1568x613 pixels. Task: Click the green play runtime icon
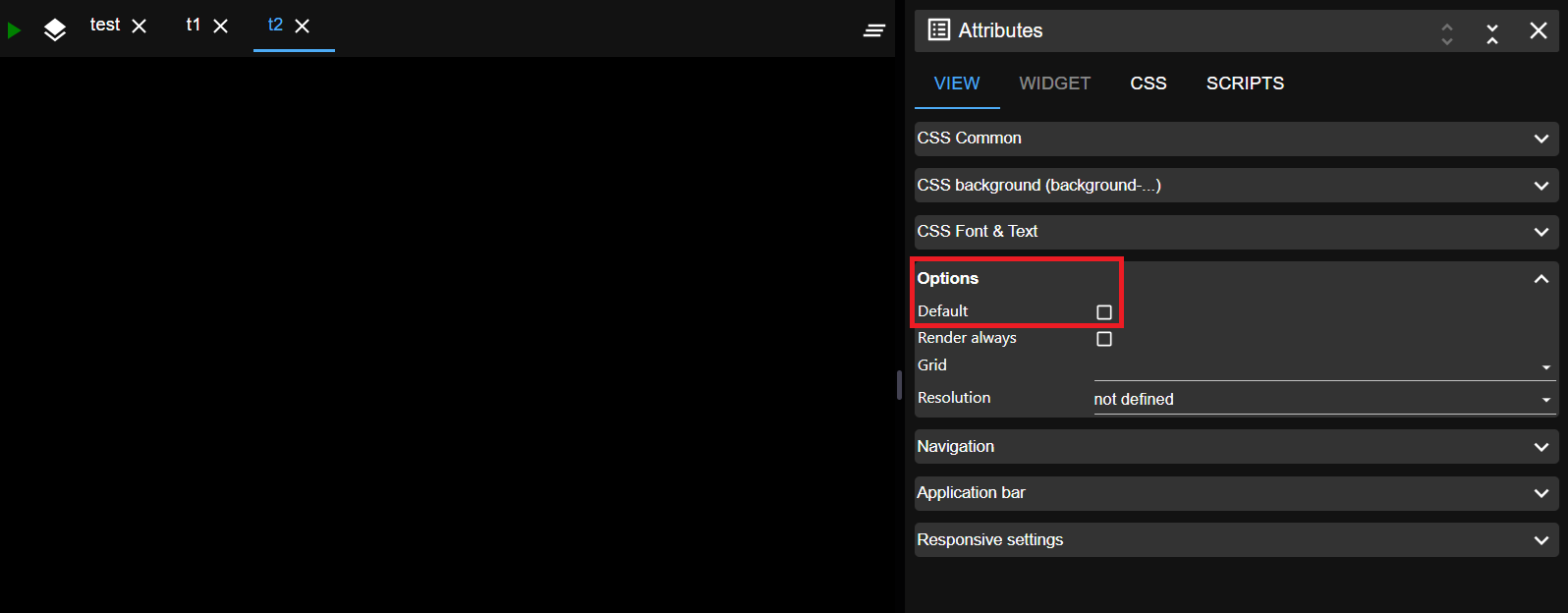(x=14, y=30)
